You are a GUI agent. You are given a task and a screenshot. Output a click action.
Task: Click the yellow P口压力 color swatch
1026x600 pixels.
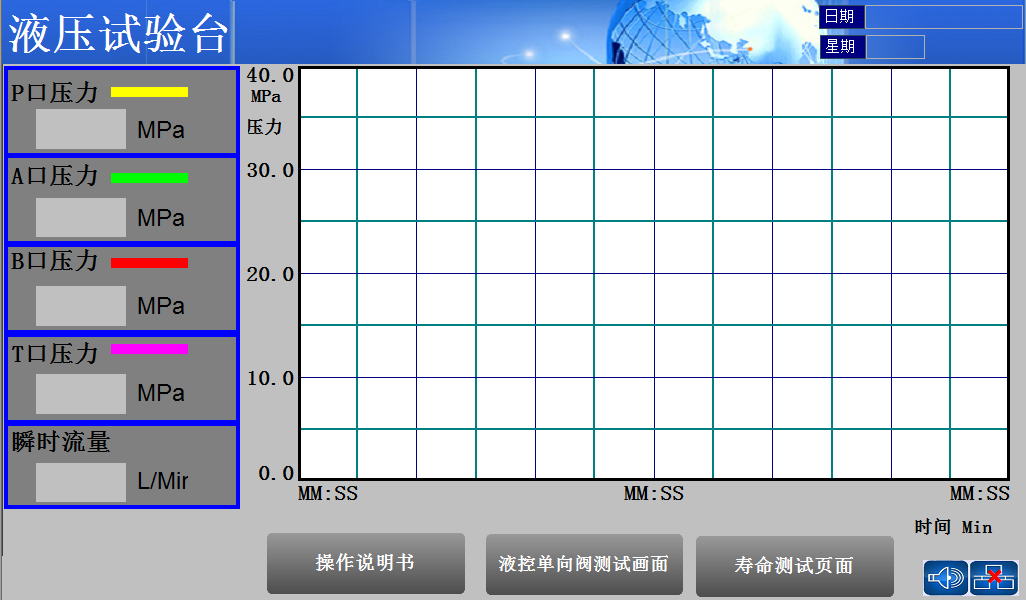tap(149, 92)
